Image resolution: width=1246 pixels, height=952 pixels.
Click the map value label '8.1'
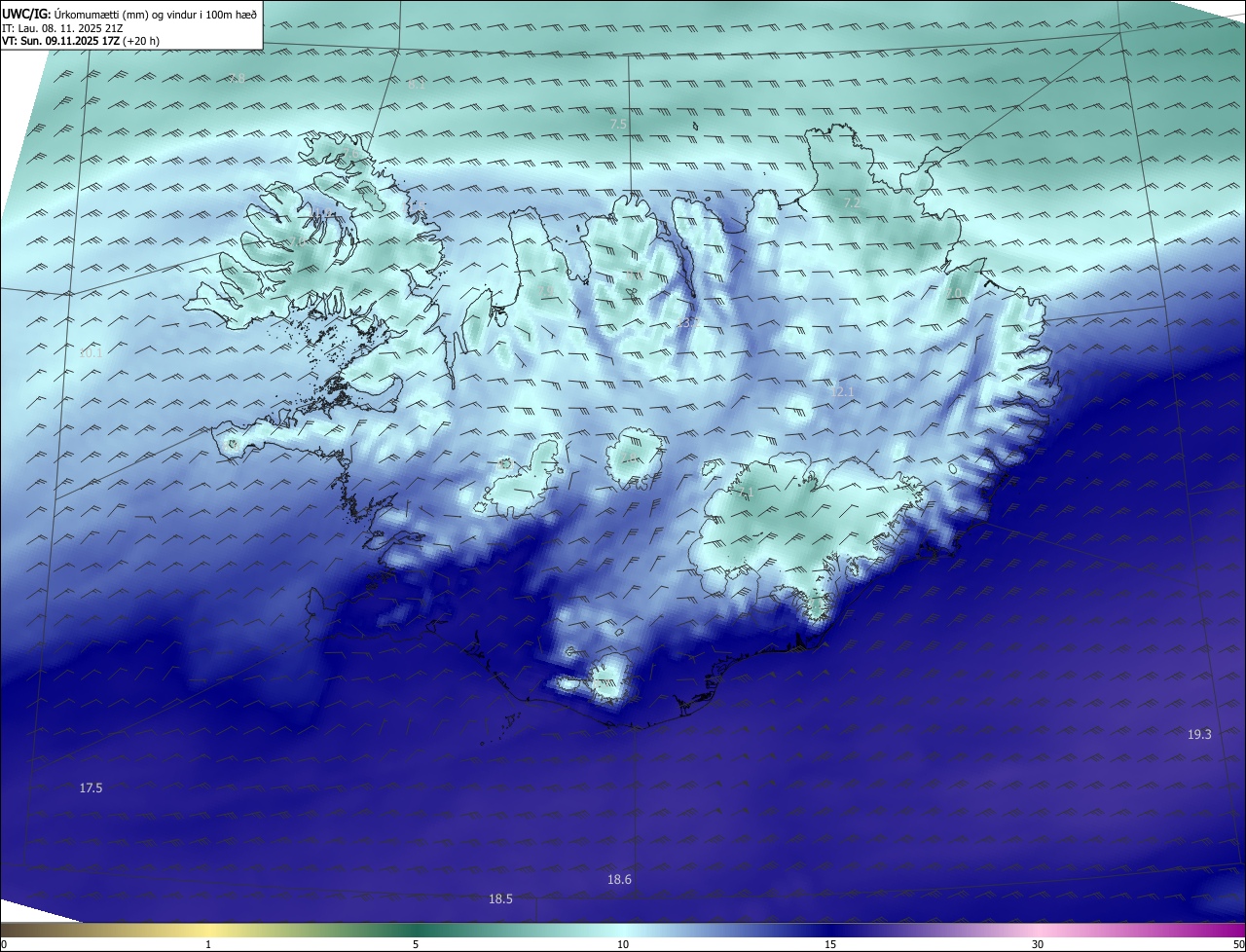(417, 85)
